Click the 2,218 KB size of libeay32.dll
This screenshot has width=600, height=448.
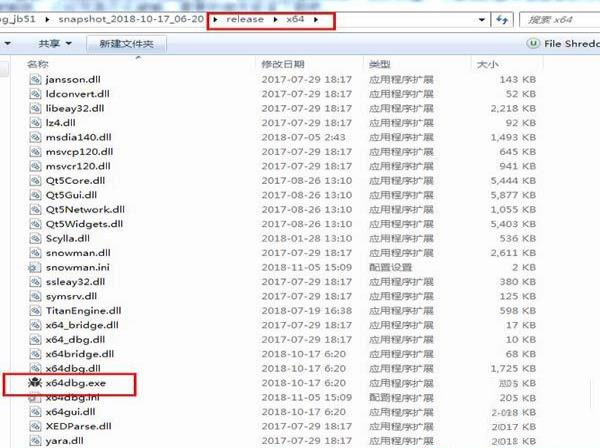[x=513, y=109]
